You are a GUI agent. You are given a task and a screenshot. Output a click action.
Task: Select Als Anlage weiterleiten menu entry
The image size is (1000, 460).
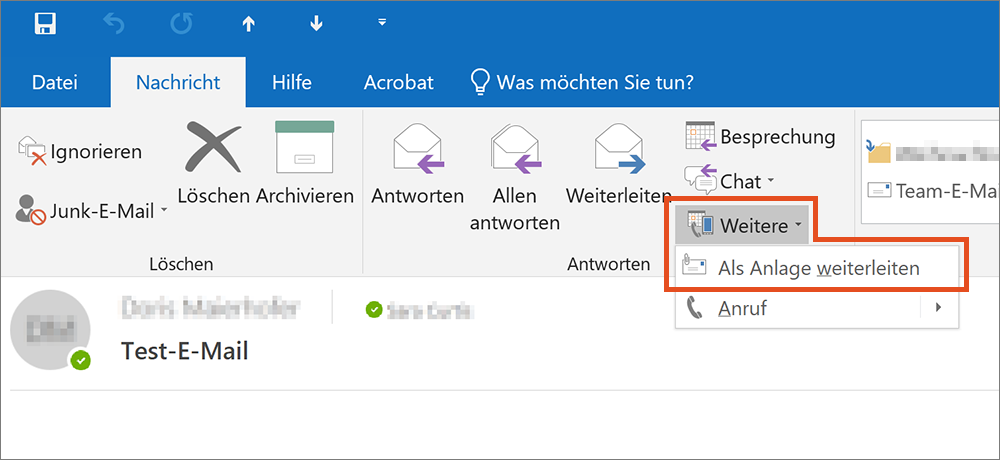pos(817,268)
